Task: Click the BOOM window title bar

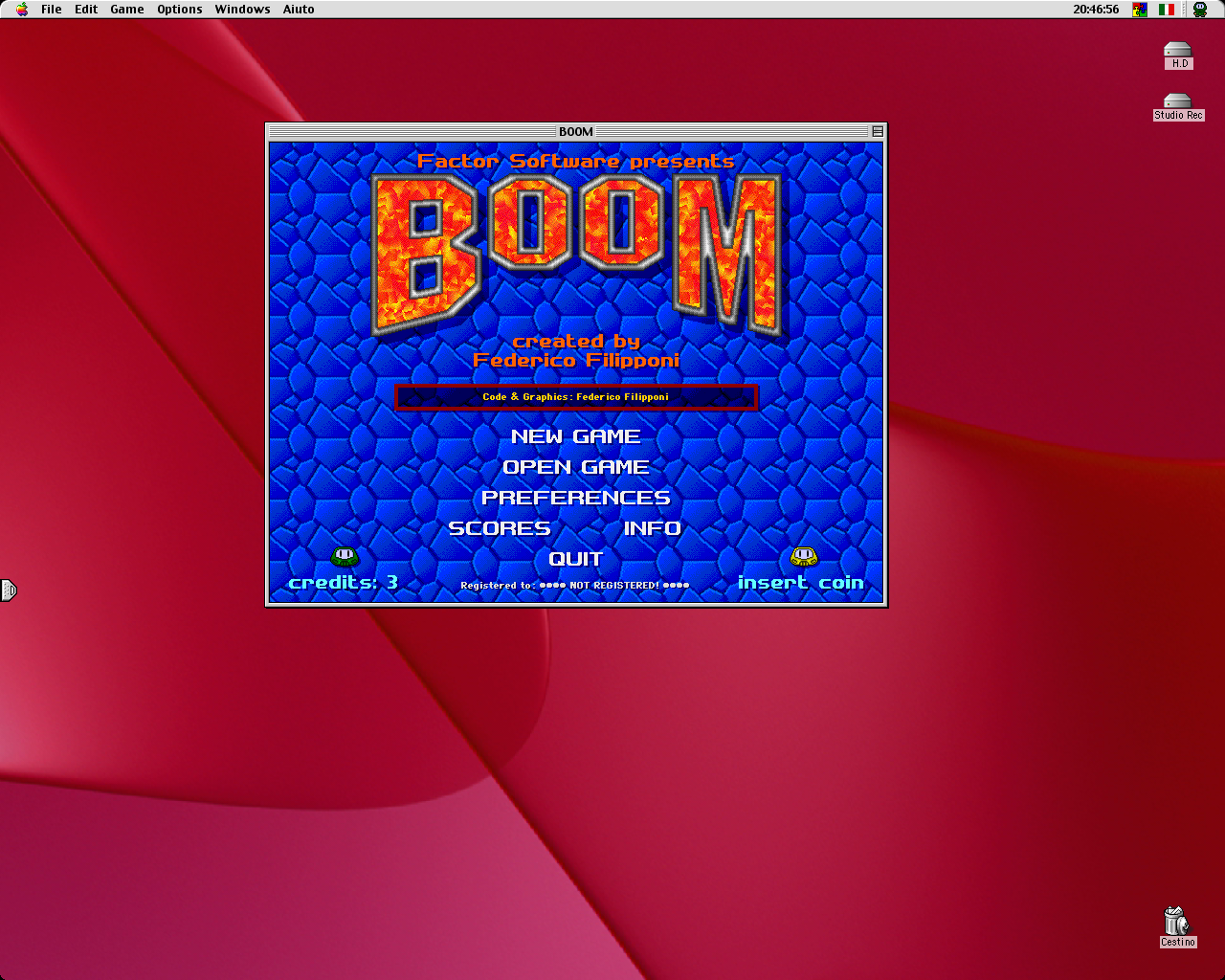Action: (576, 131)
